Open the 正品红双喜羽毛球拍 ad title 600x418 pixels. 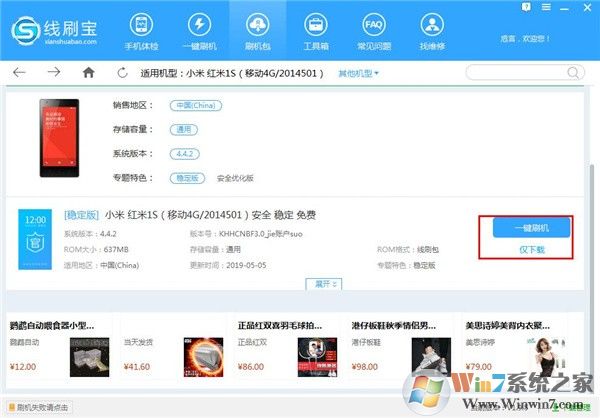(x=280, y=326)
